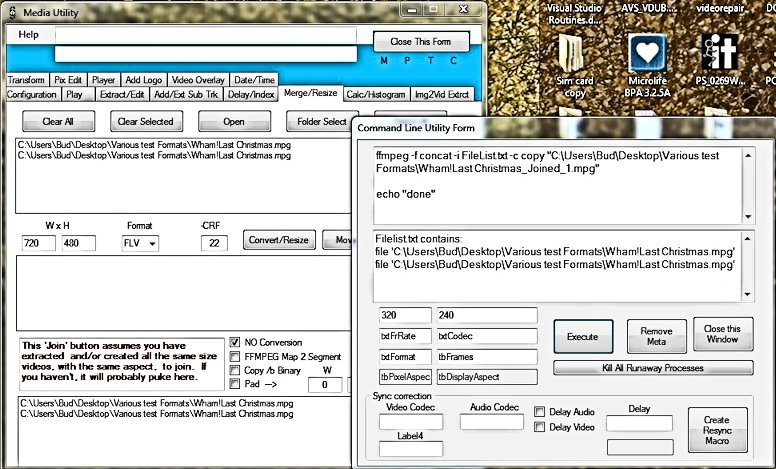The height and width of the screenshot is (469, 776).
Task: Click the Delay input field
Action: pos(640,423)
